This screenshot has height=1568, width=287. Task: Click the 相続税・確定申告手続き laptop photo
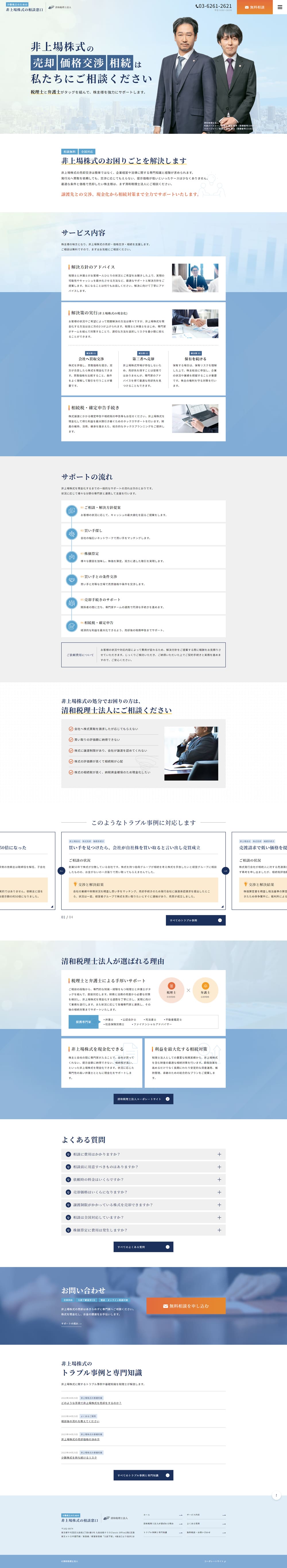click(195, 418)
